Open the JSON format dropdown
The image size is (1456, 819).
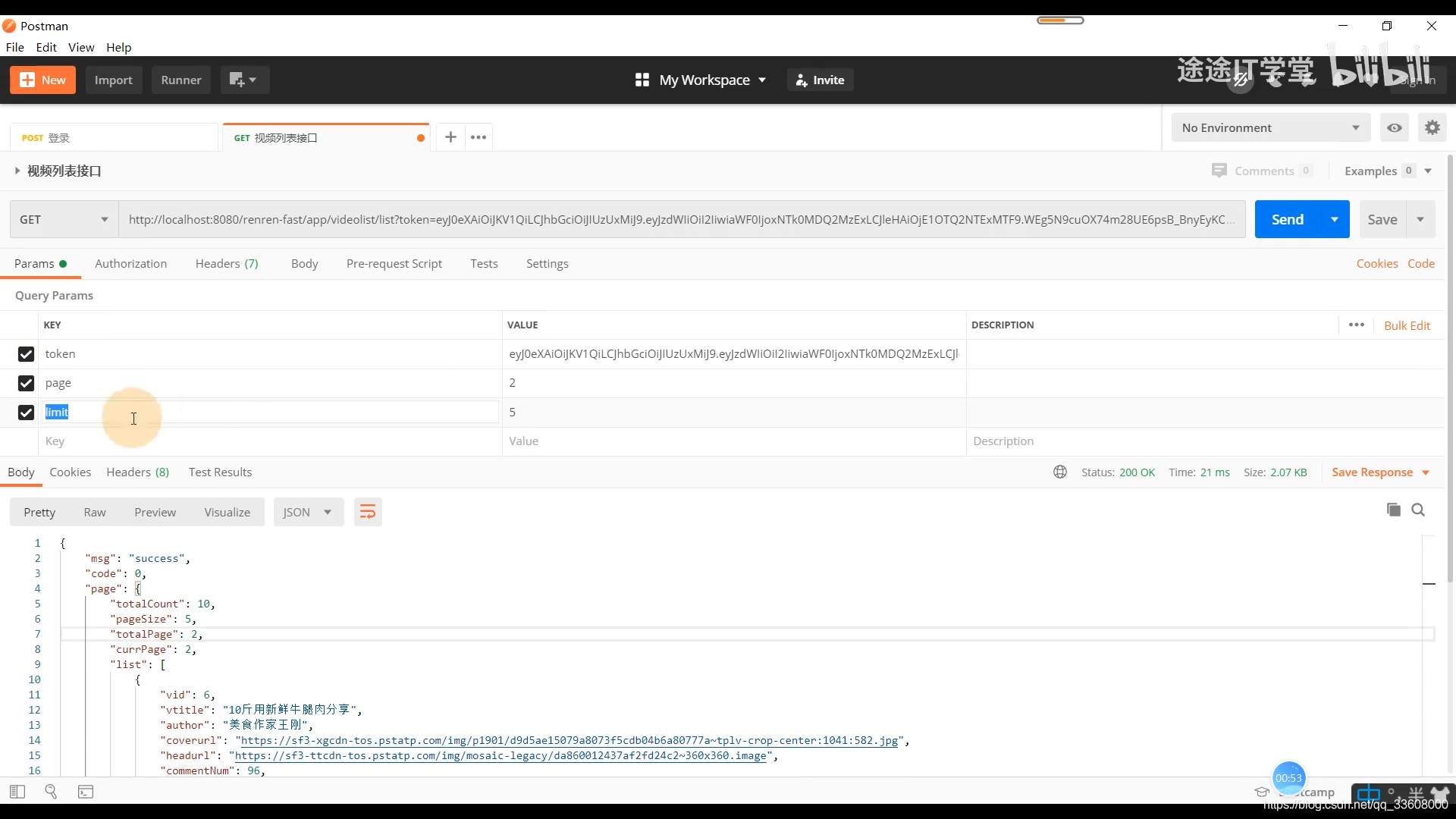[x=308, y=512]
